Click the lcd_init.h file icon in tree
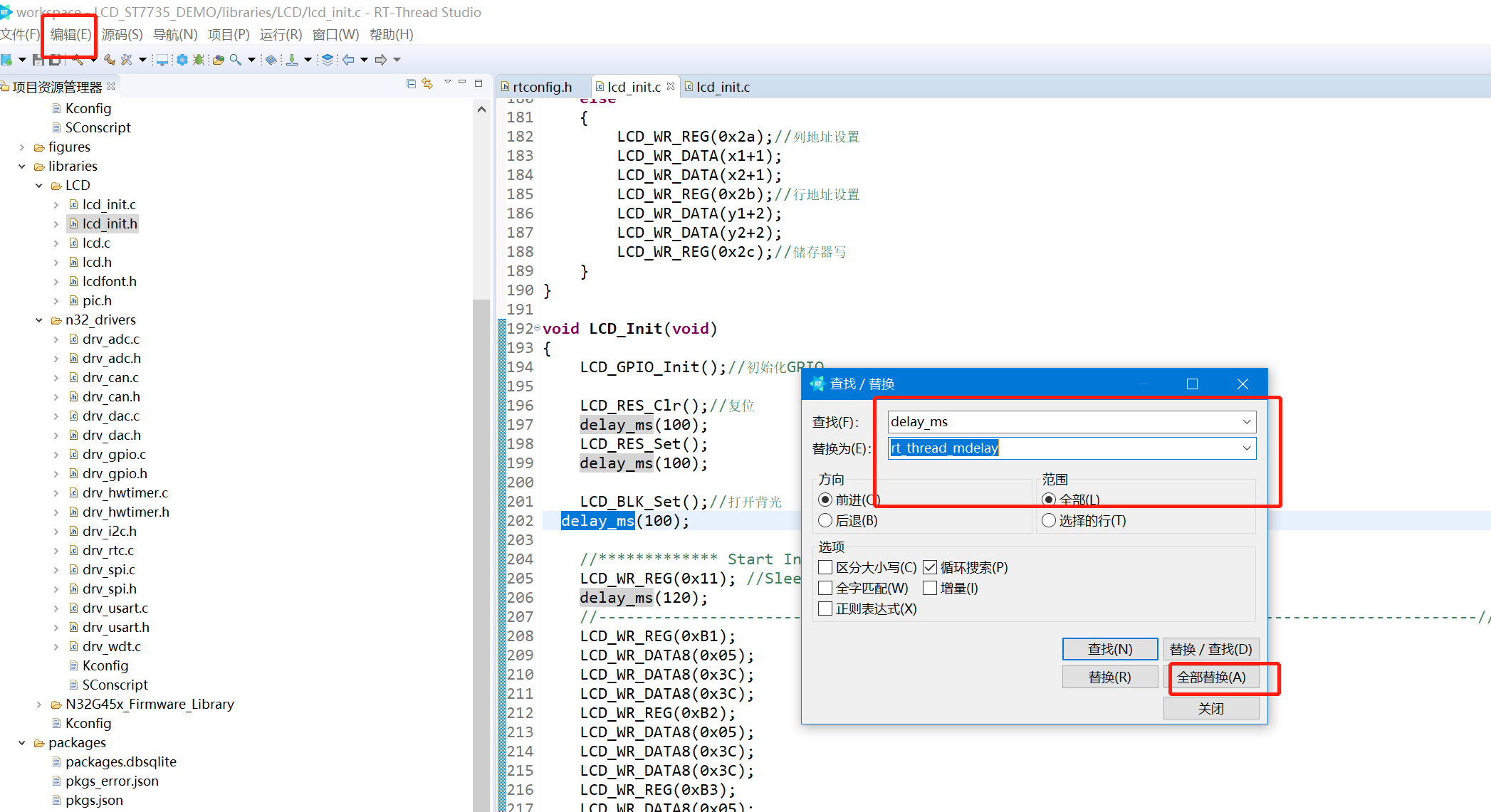The width and height of the screenshot is (1491, 812). (73, 223)
